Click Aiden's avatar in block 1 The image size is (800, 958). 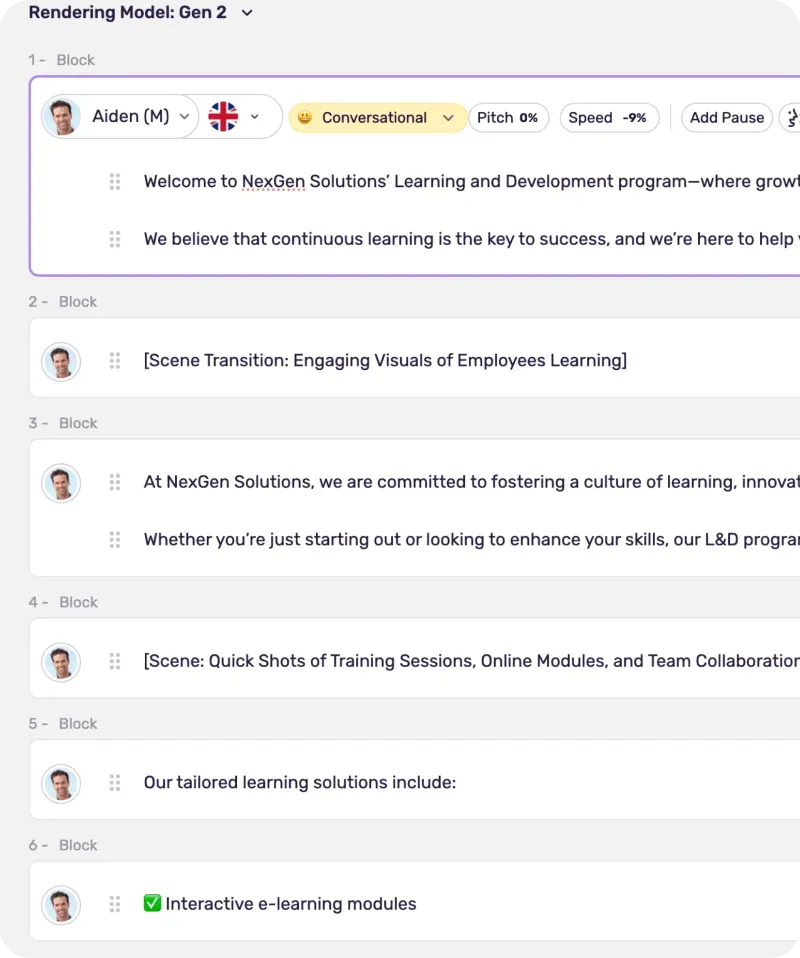pyautogui.click(x=62, y=117)
